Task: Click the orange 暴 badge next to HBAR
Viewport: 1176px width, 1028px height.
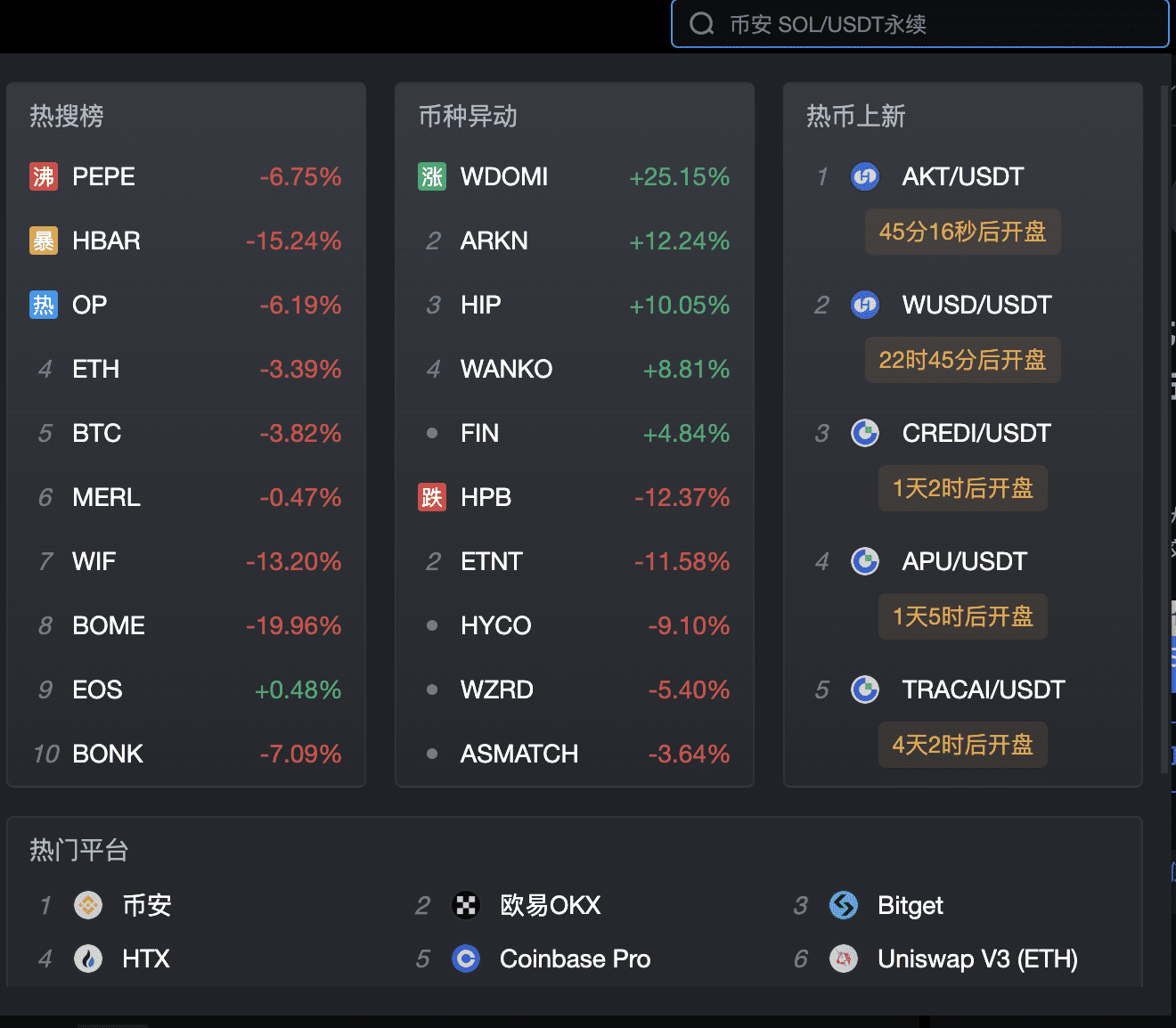Action: click(x=44, y=241)
